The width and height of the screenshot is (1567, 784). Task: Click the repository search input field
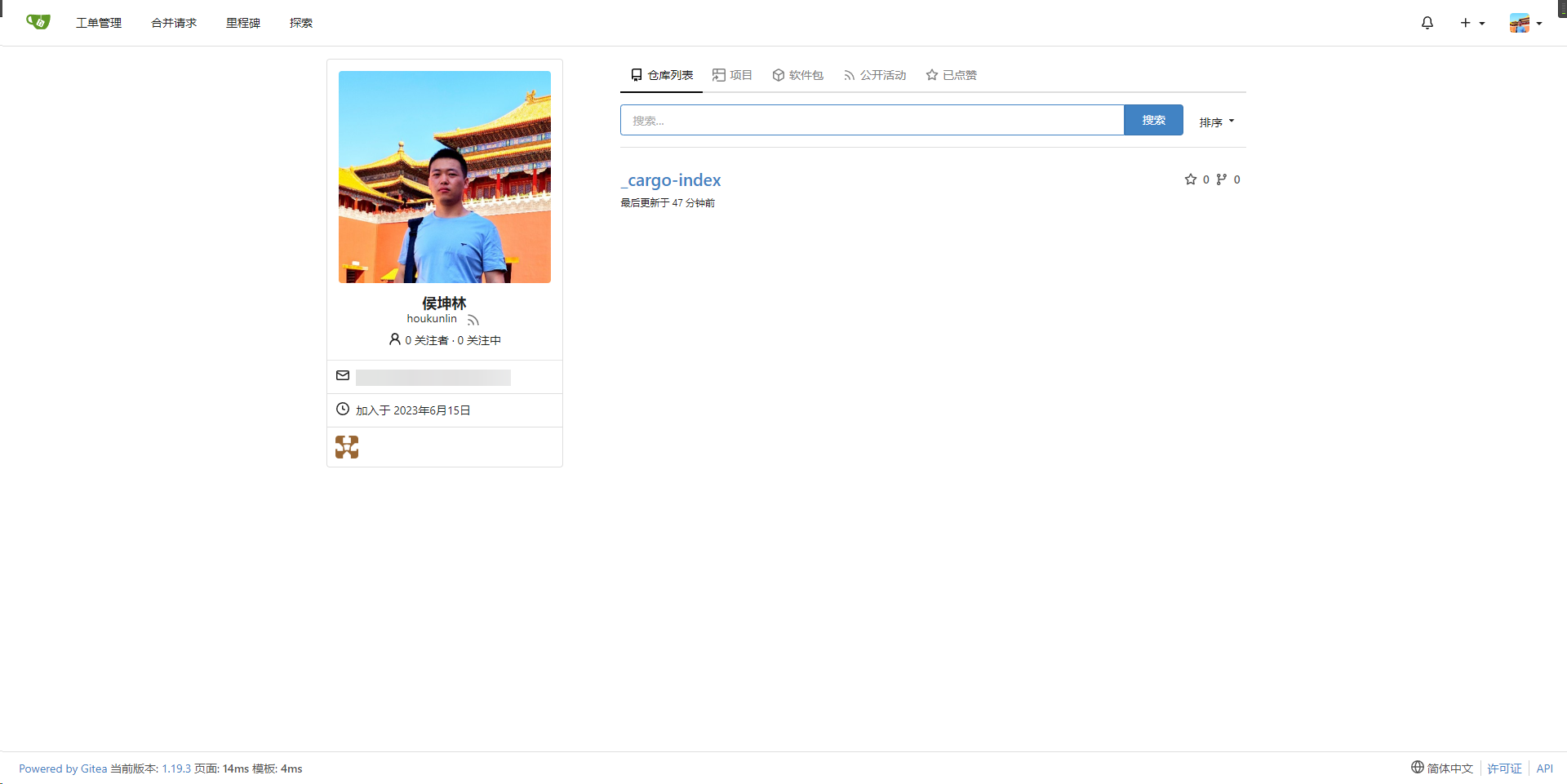(x=872, y=120)
